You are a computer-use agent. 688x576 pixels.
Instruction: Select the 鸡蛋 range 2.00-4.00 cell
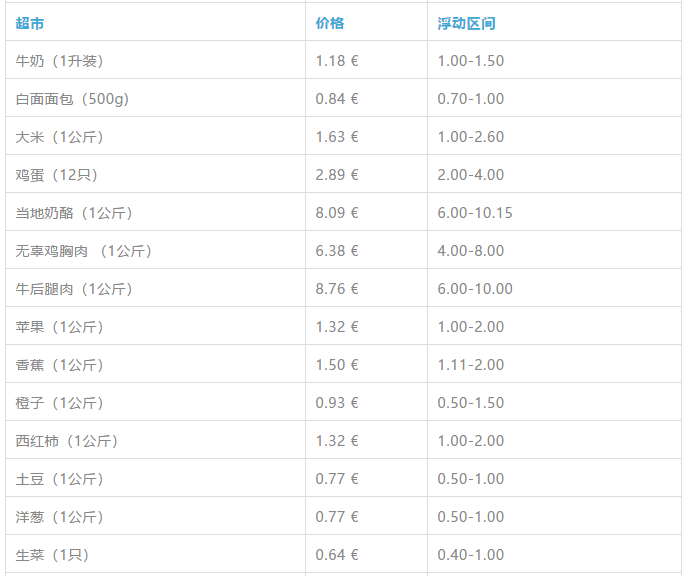click(x=554, y=175)
